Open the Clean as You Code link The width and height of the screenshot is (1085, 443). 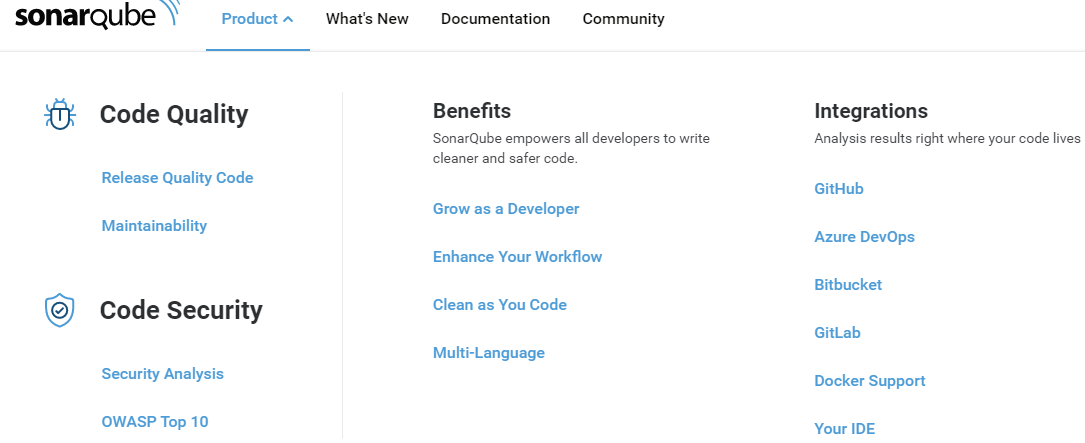tap(500, 305)
